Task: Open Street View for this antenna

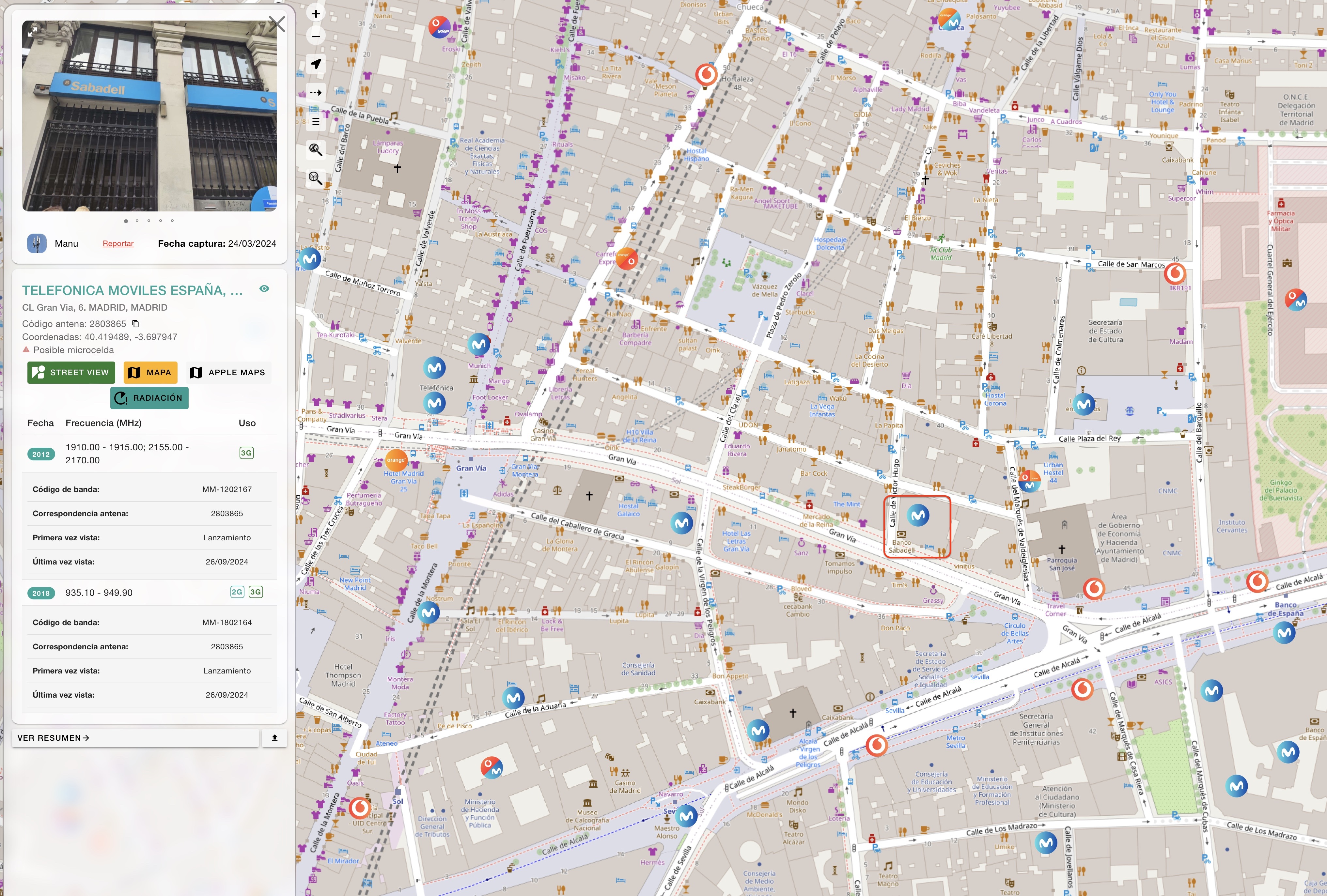Action: 71,372
